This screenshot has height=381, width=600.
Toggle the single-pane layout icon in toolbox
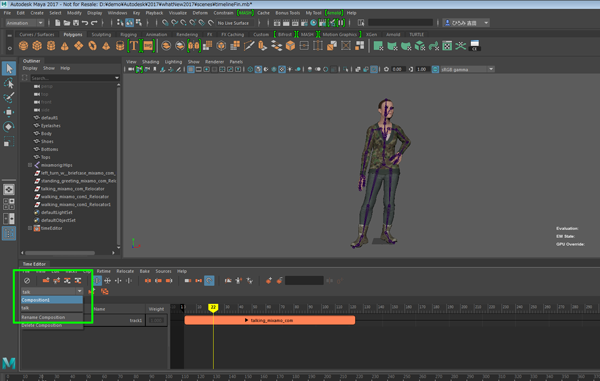(9, 189)
